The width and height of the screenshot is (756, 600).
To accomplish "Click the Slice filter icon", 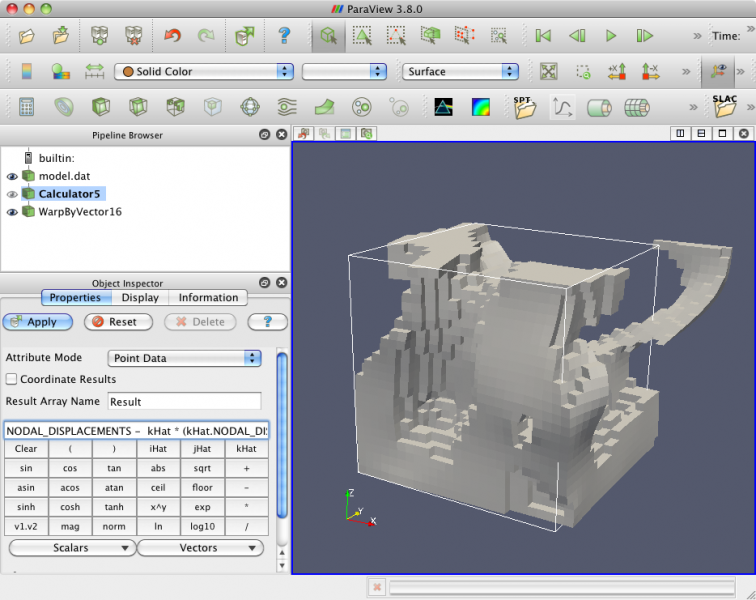I will [138, 107].
